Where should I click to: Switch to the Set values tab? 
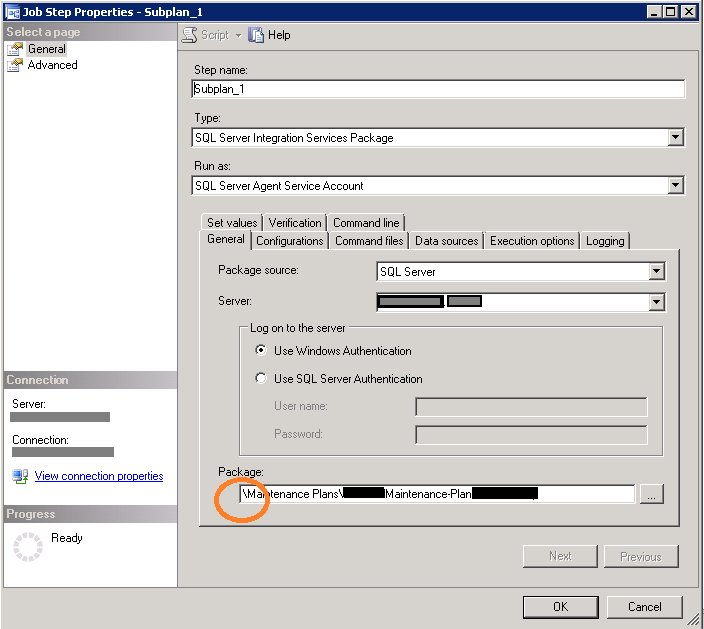[x=232, y=223]
